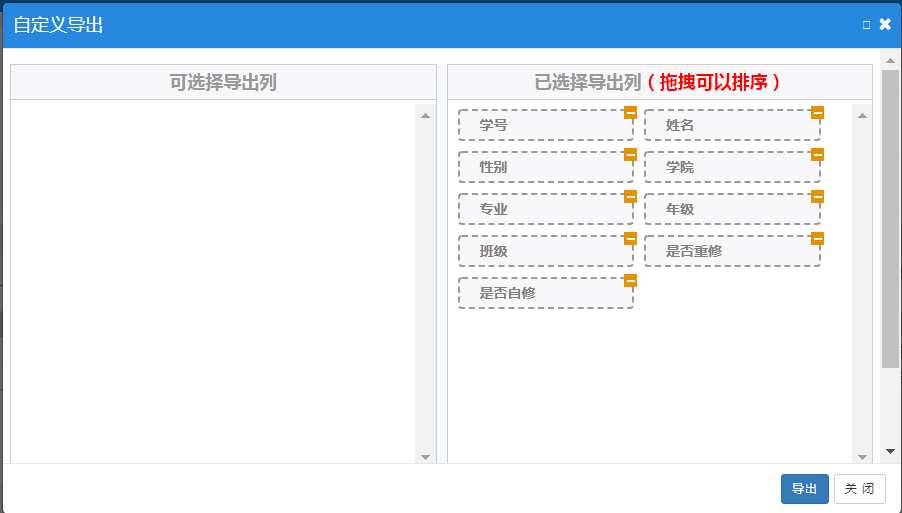The image size is (902, 513).
Task: Remove 学院 column using its minus icon
Action: coord(817,155)
